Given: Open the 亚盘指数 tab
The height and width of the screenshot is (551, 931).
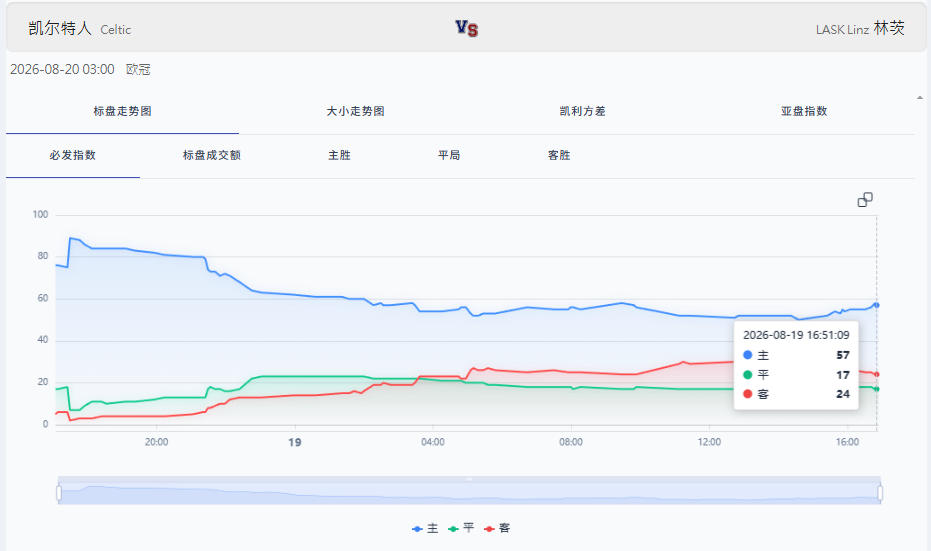Looking at the screenshot, I should (804, 111).
